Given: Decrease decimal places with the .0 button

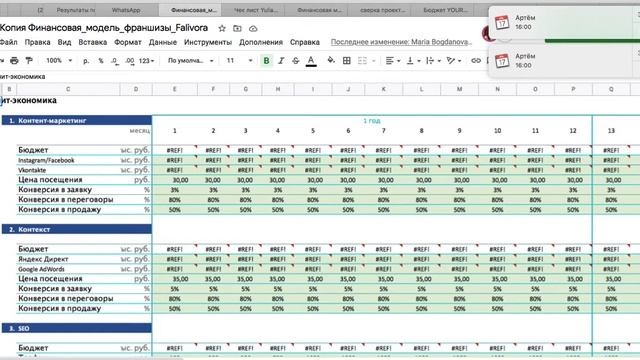Looking at the screenshot, I should pos(115,61).
